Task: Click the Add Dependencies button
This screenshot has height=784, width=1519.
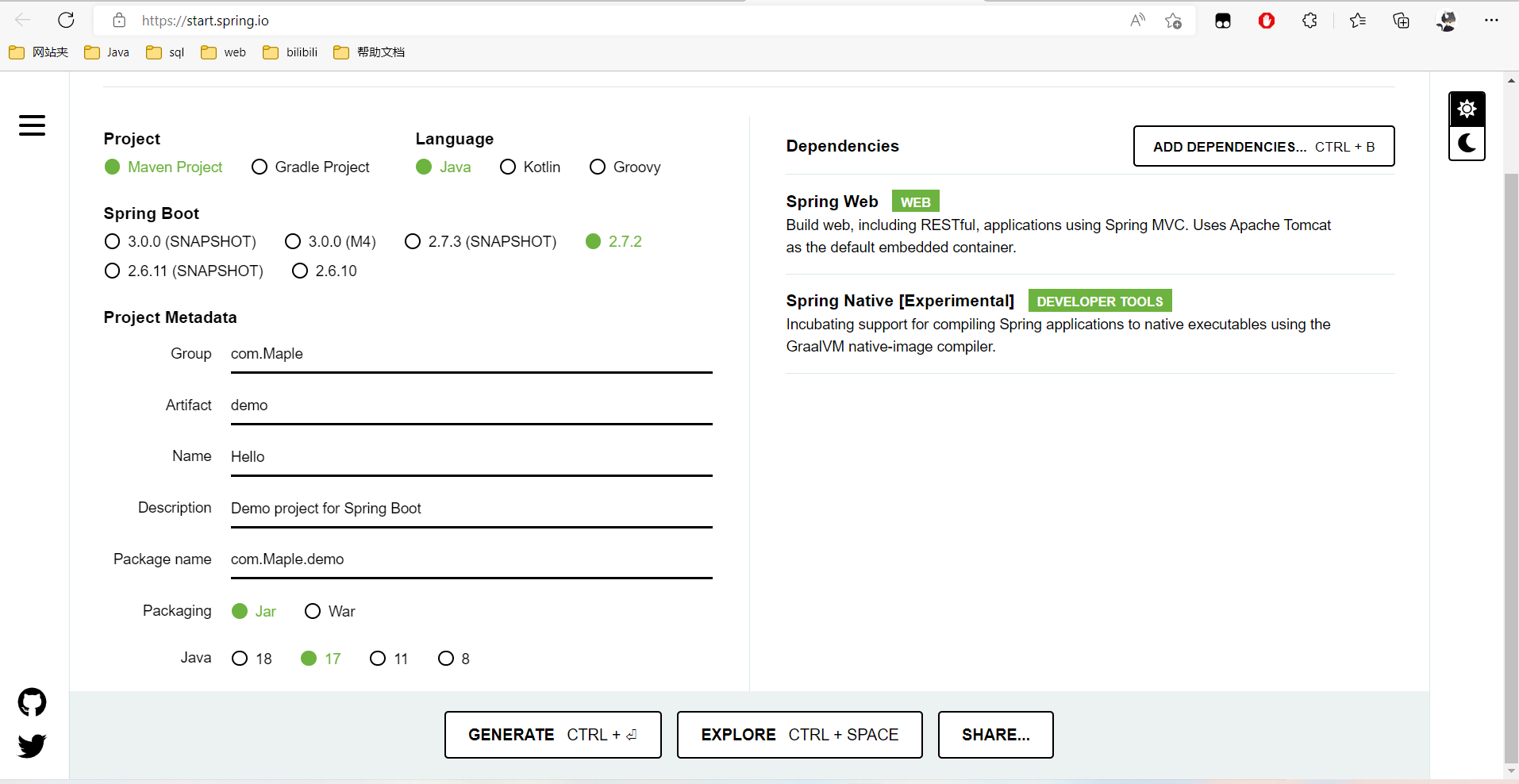Action: [x=1263, y=147]
